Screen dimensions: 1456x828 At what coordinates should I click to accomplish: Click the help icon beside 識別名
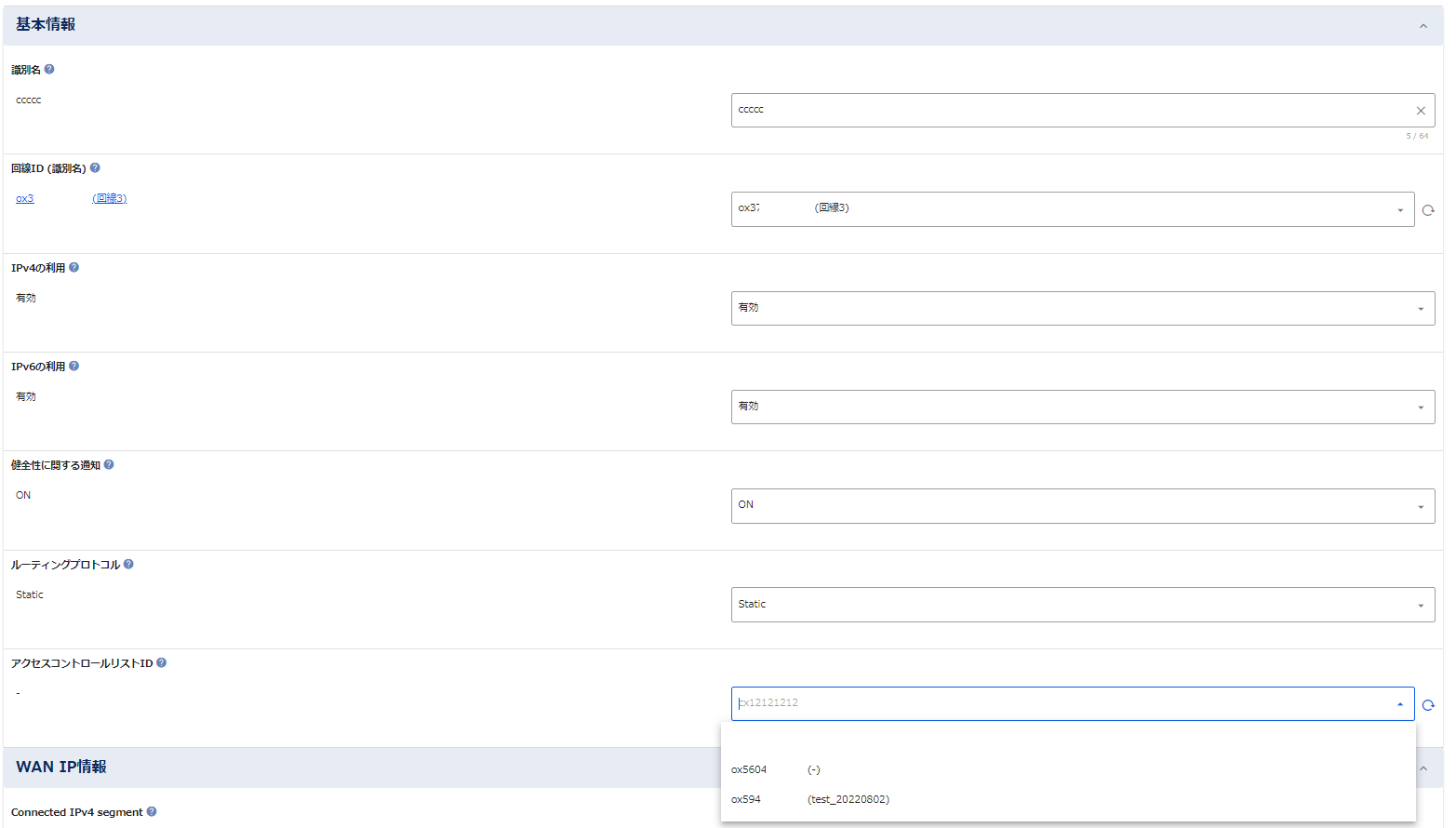point(49,69)
